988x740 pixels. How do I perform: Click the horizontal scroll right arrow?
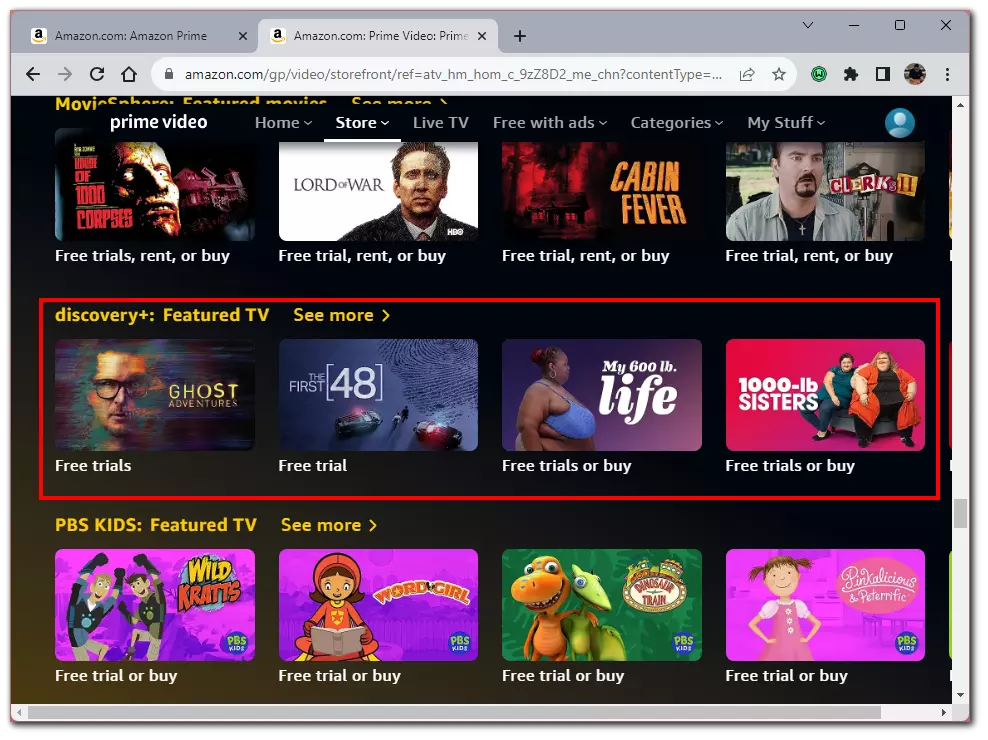click(x=943, y=712)
